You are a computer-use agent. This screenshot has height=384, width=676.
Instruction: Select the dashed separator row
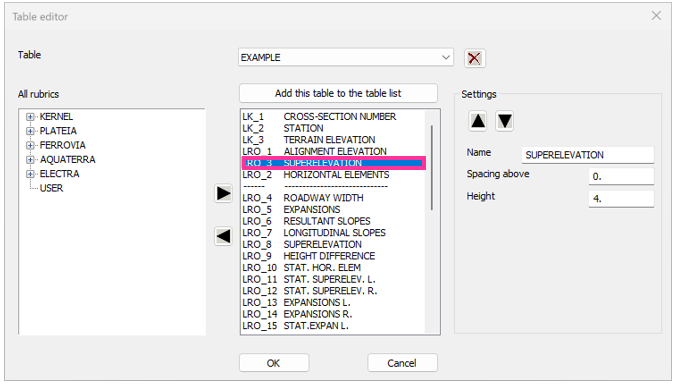(333, 186)
